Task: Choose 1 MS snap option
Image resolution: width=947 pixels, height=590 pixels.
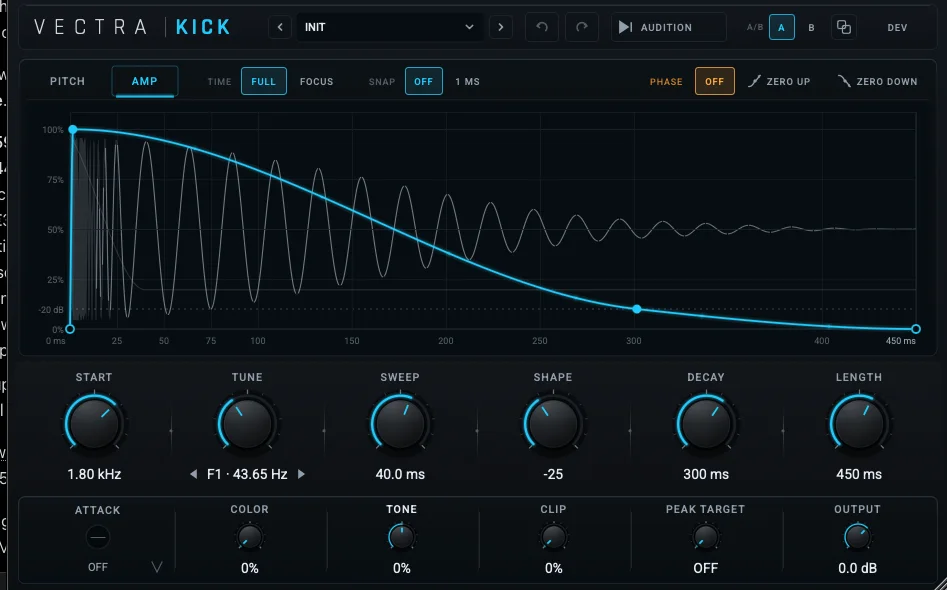Action: (467, 82)
